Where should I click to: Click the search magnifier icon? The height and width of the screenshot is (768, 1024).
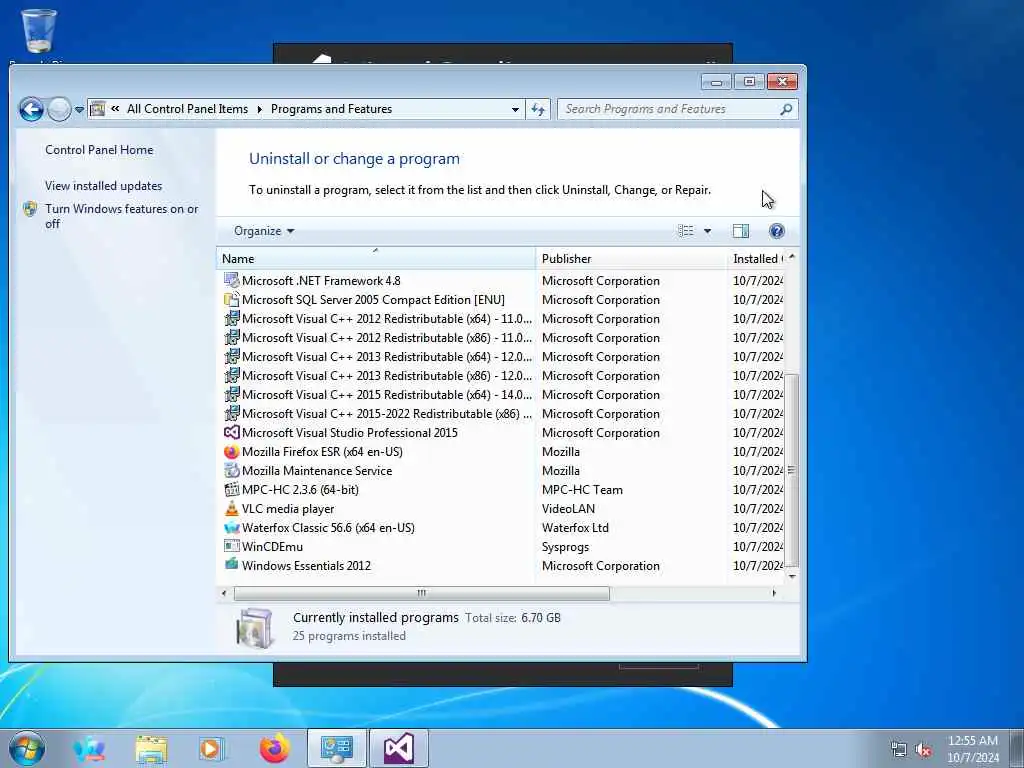786,109
